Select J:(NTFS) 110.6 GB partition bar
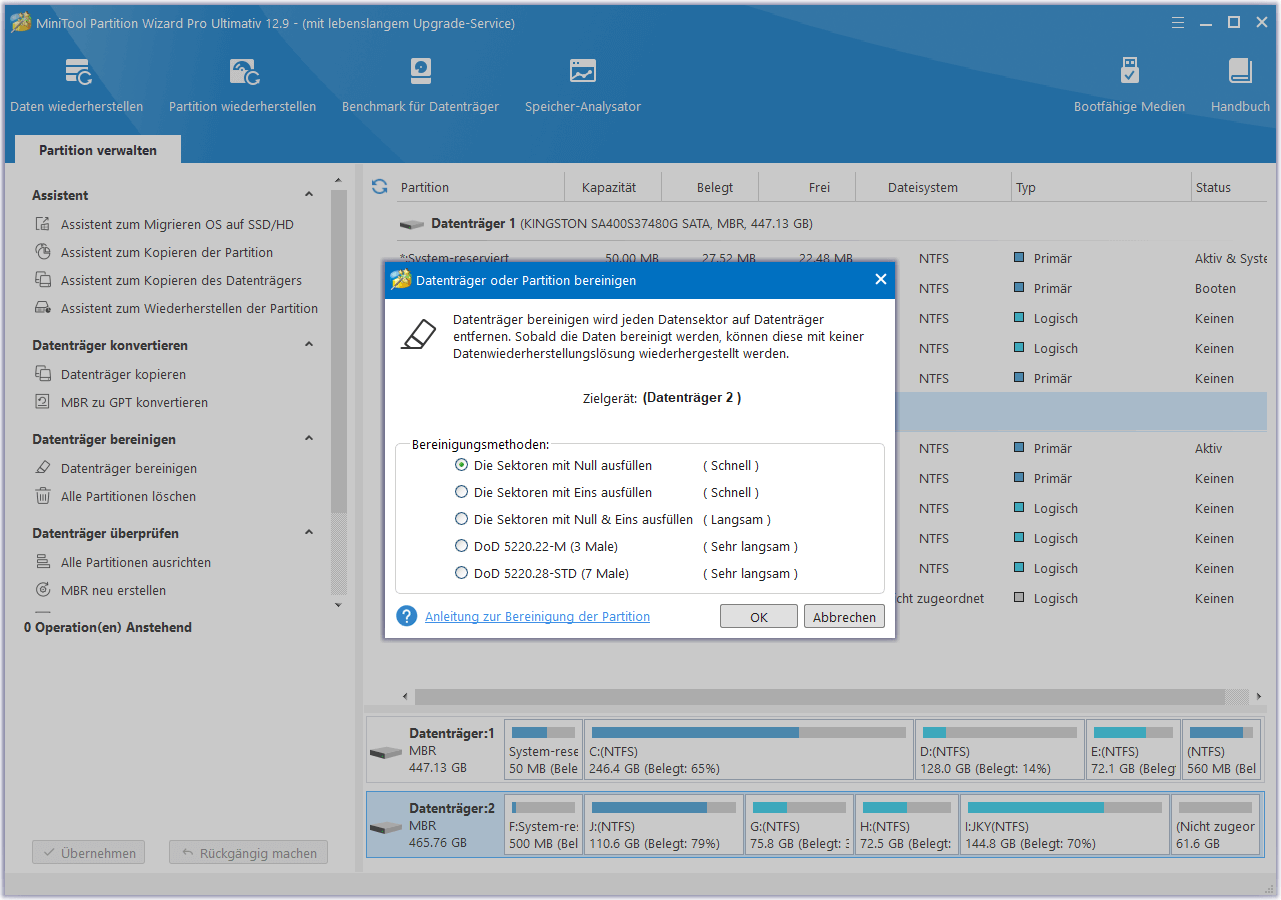Viewport: 1281px width, 900px height. (x=664, y=825)
